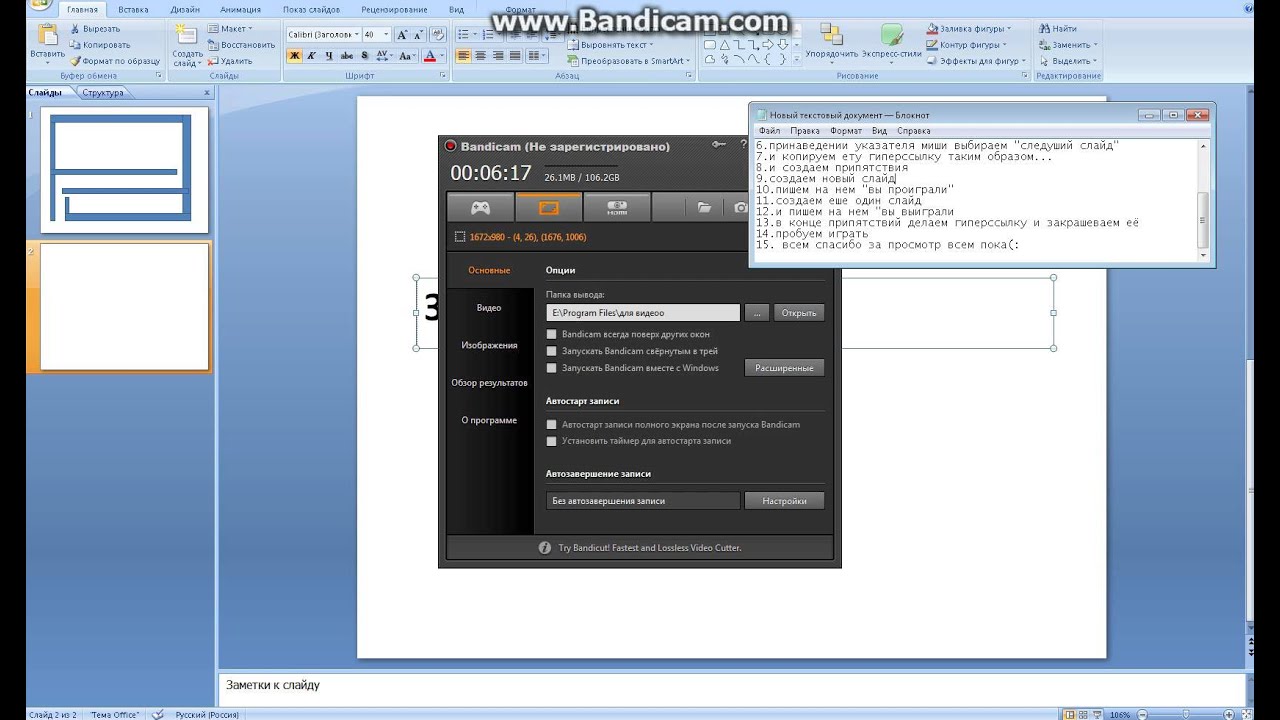
Task: Toggle underline (Ч) formatting
Action: click(x=328, y=56)
